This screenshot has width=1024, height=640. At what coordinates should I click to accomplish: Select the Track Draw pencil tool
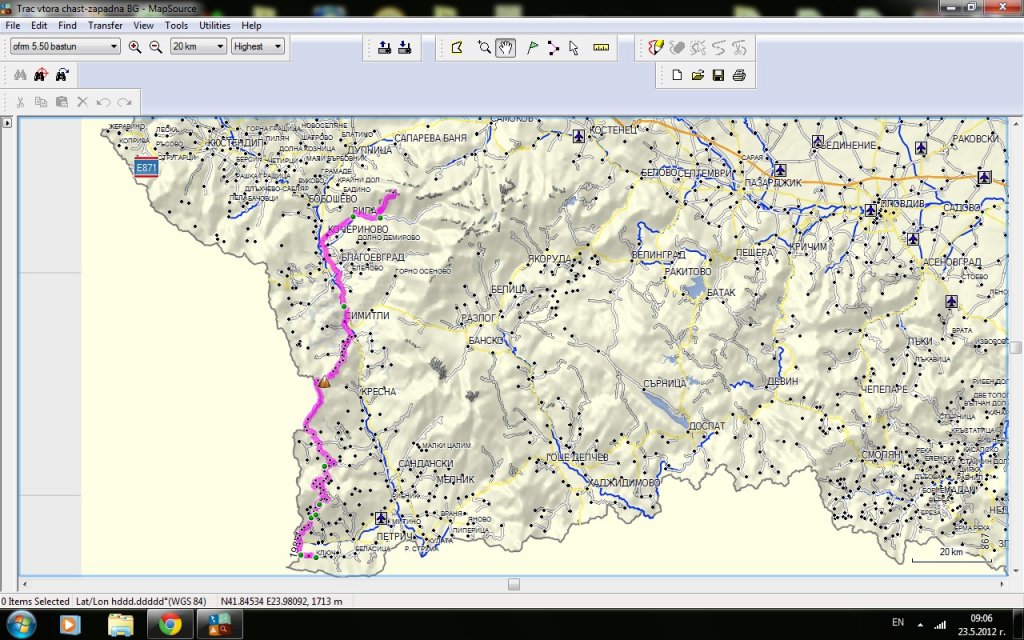pos(655,47)
